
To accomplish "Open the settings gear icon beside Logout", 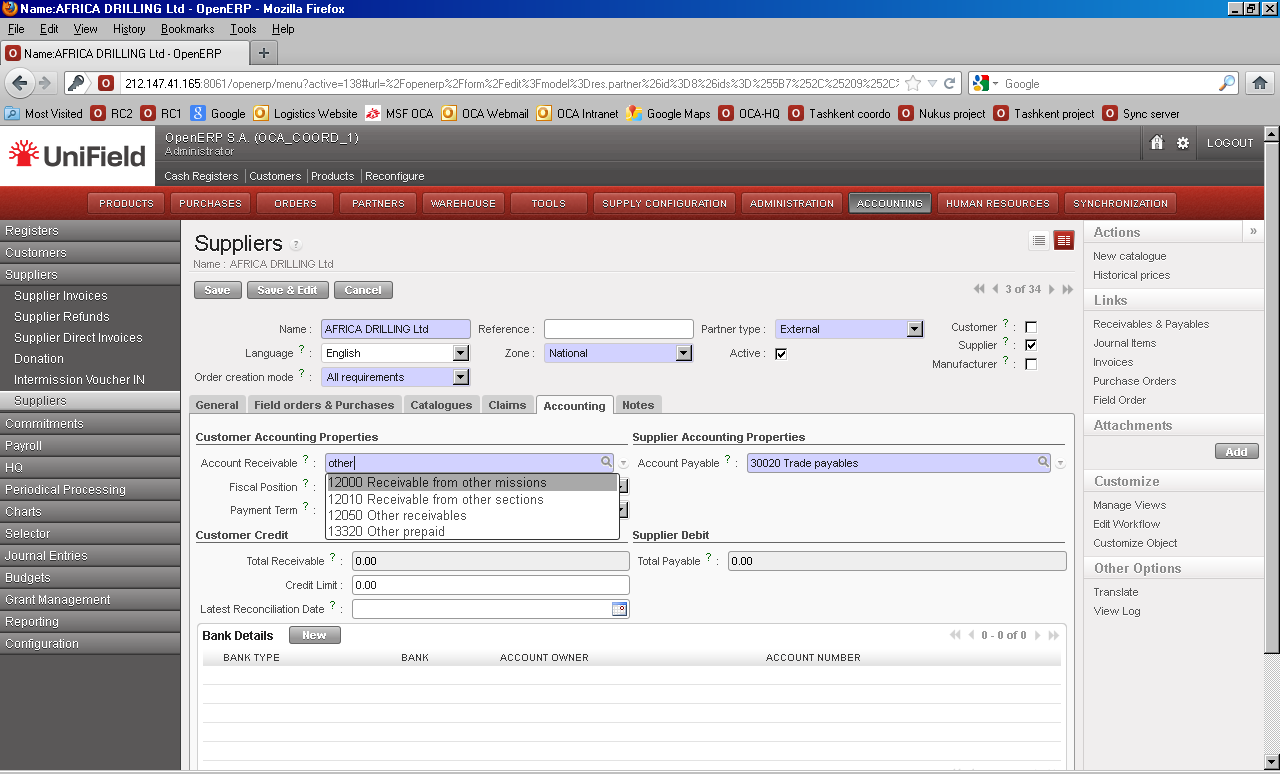I will (x=1183, y=143).
